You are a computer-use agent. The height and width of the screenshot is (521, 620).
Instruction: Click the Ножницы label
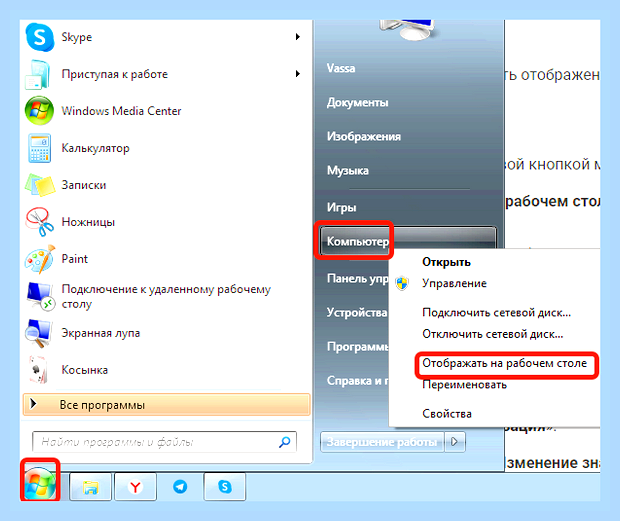pyautogui.click(x=88, y=222)
